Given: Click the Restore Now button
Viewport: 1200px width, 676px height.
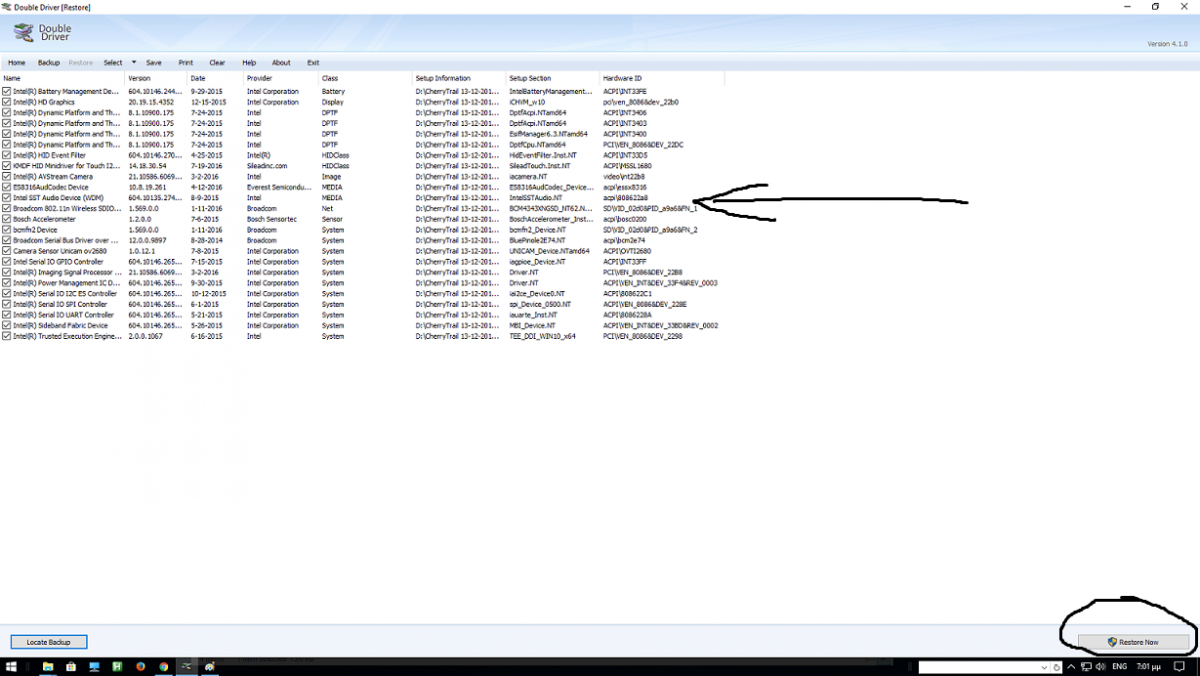Looking at the screenshot, I should click(x=1134, y=642).
